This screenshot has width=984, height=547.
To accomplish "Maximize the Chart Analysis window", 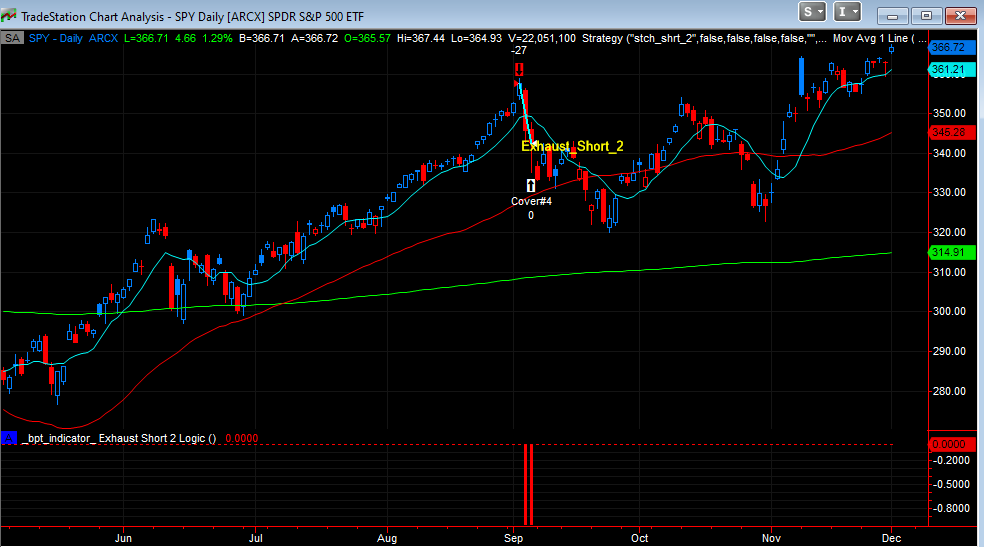I will point(926,15).
